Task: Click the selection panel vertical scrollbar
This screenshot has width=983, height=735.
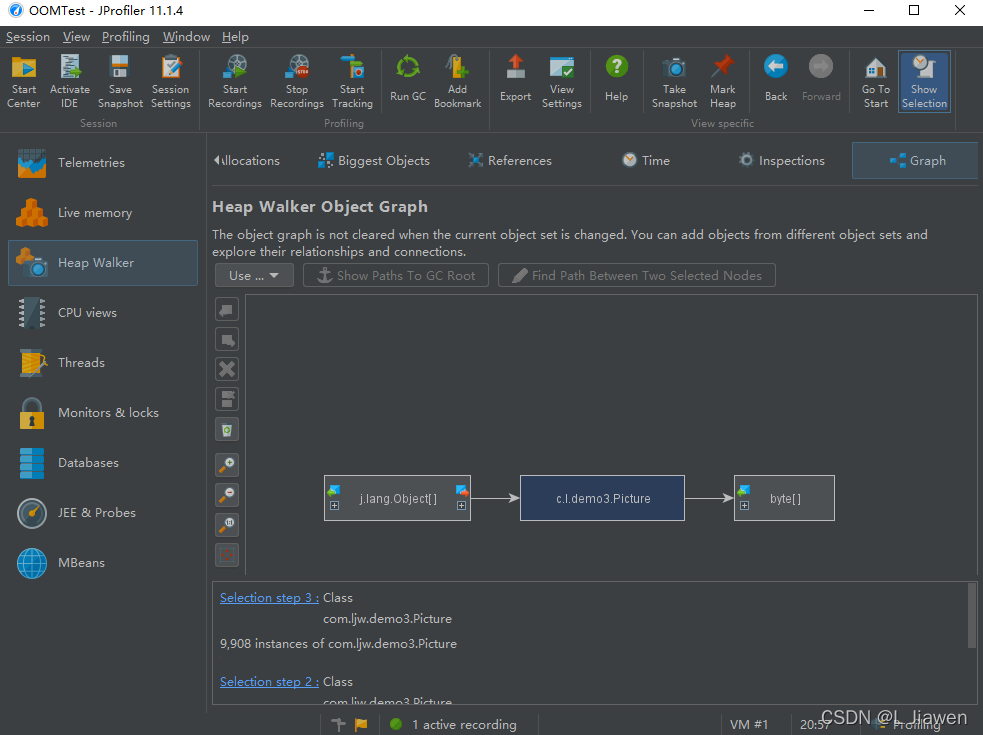Action: click(972, 615)
